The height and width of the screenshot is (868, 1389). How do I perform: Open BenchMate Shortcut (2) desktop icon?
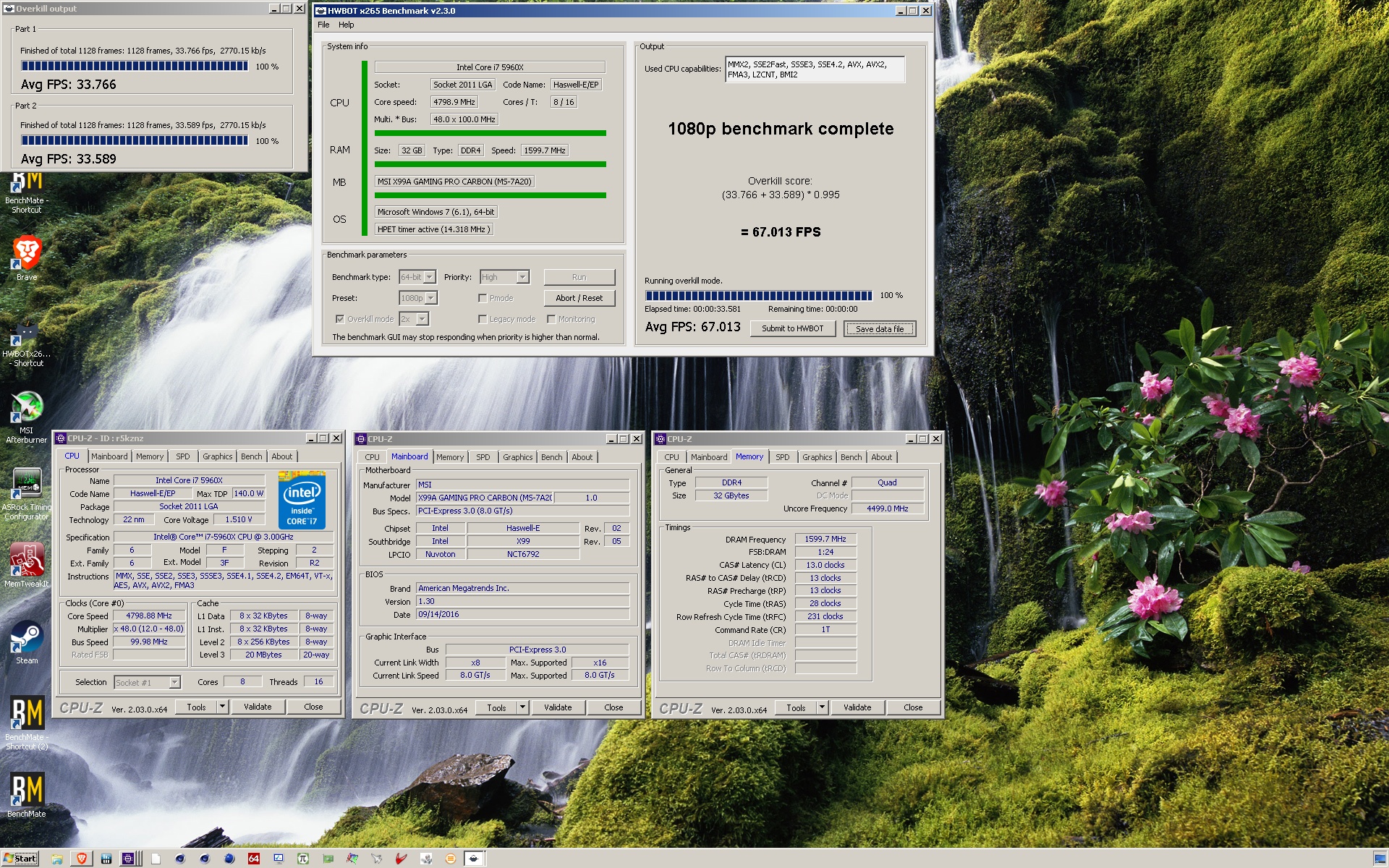point(27,723)
